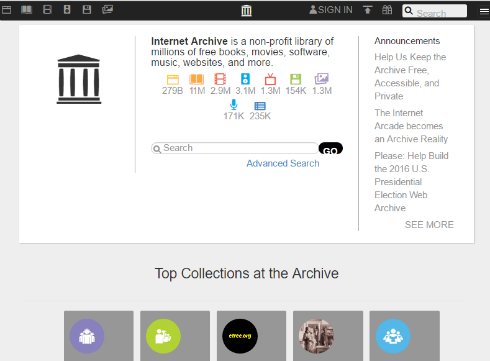Click the '235K' count label
This screenshot has height=361, width=490.
click(260, 116)
